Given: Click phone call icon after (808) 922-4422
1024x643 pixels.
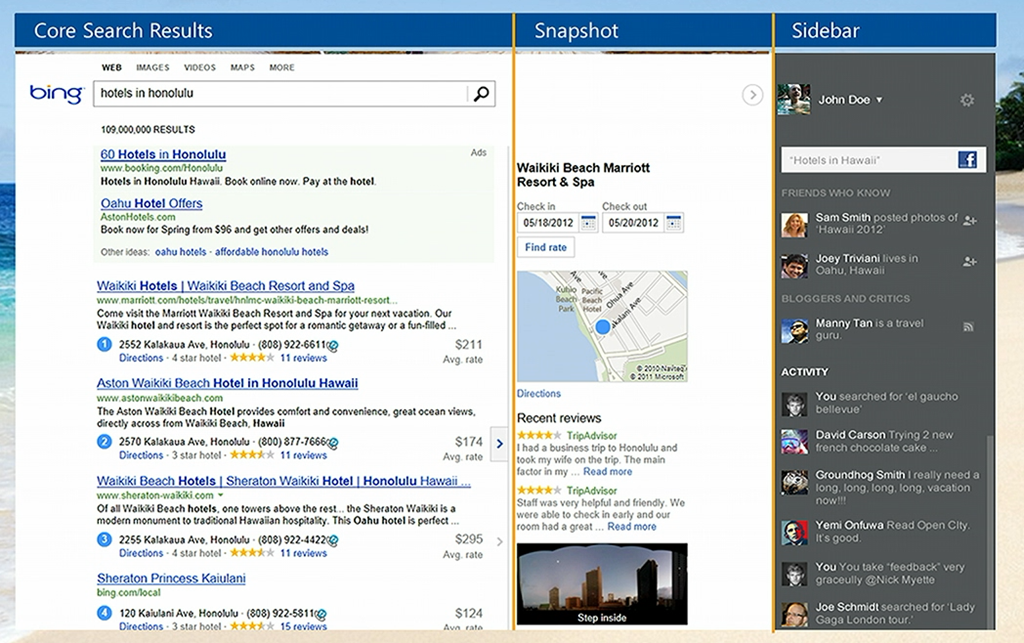Looking at the screenshot, I should coord(332,541).
